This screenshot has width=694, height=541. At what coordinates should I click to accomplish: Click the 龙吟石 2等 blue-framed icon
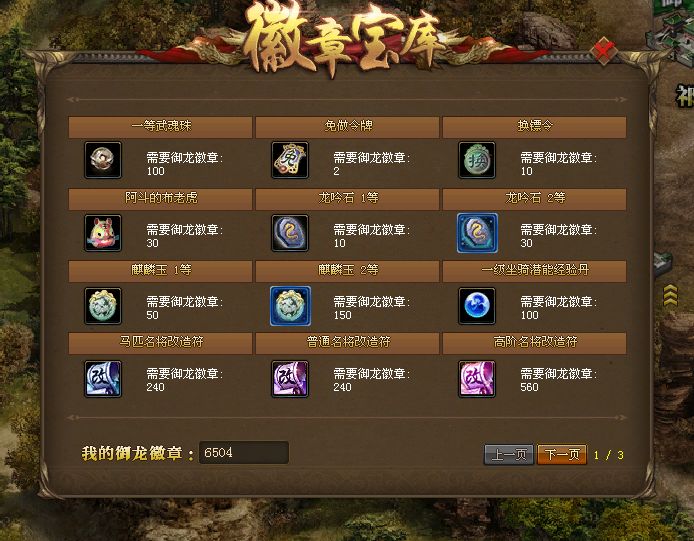[x=477, y=233]
